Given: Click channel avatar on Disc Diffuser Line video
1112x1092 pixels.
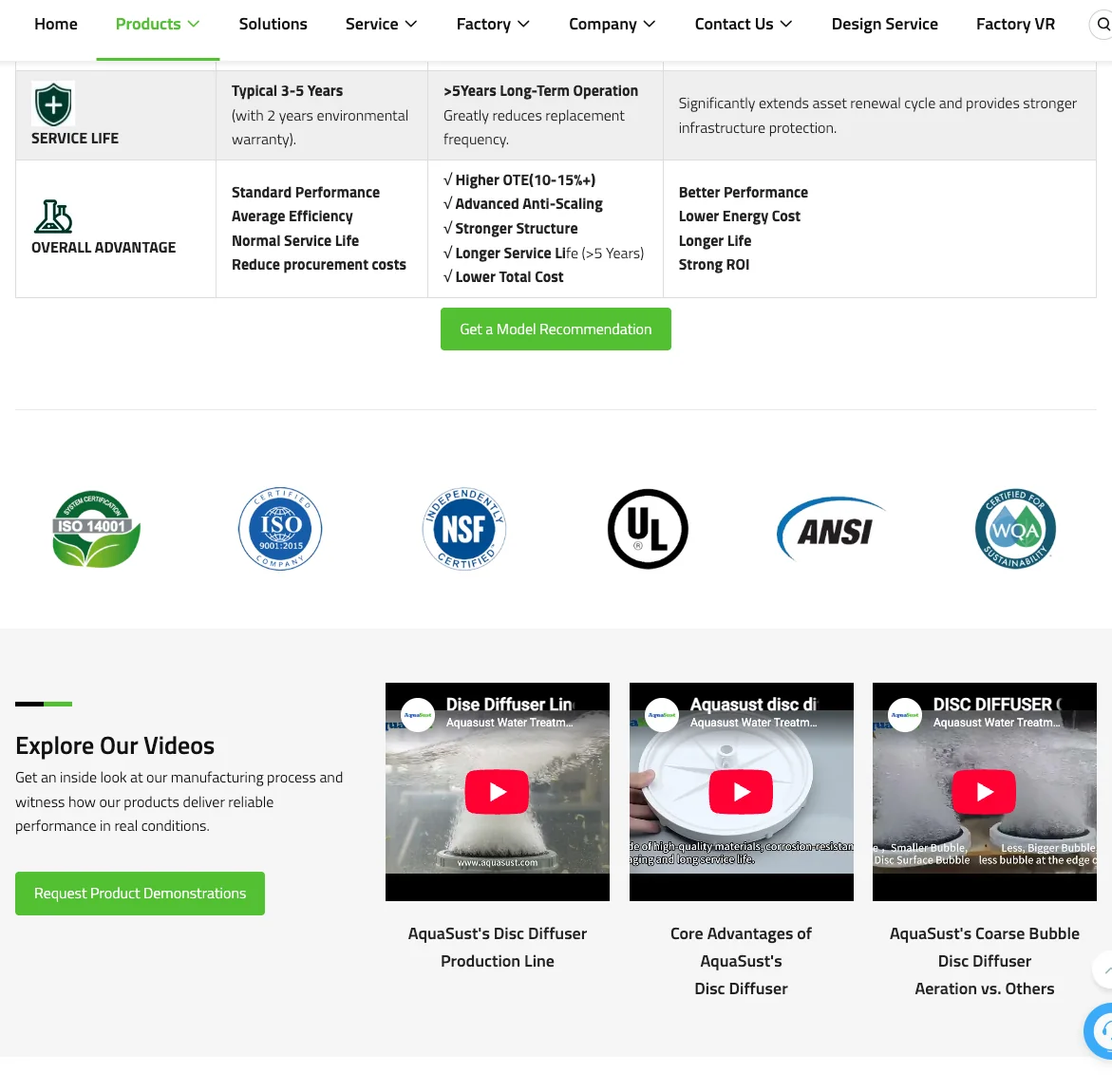Looking at the screenshot, I should click(418, 715).
